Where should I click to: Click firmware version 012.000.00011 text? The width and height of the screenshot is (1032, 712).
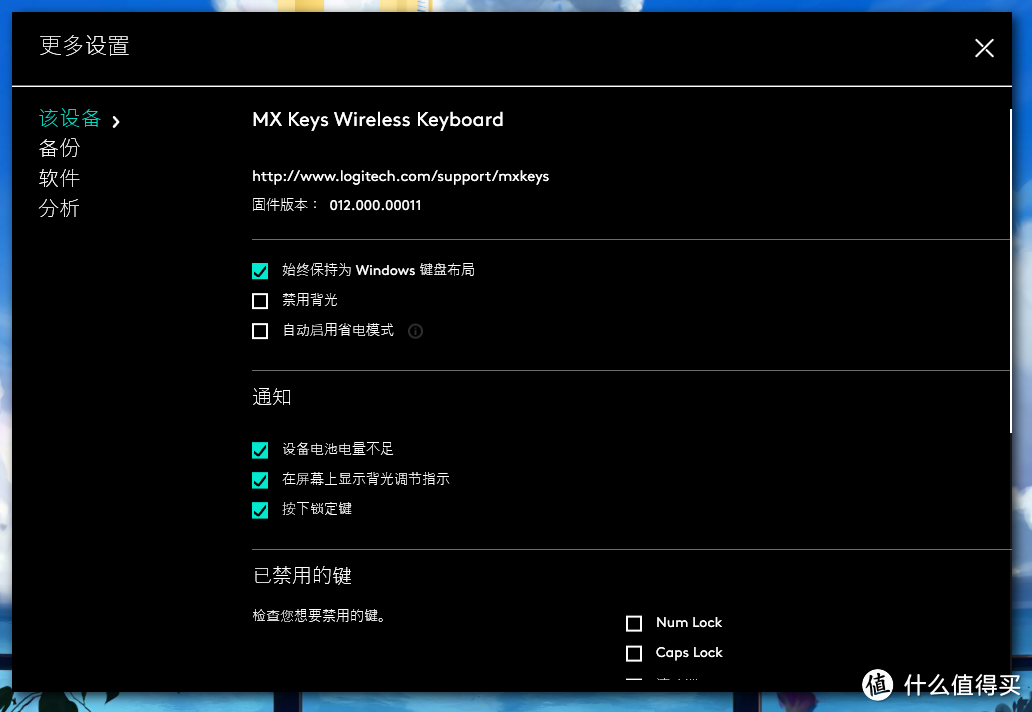375,205
